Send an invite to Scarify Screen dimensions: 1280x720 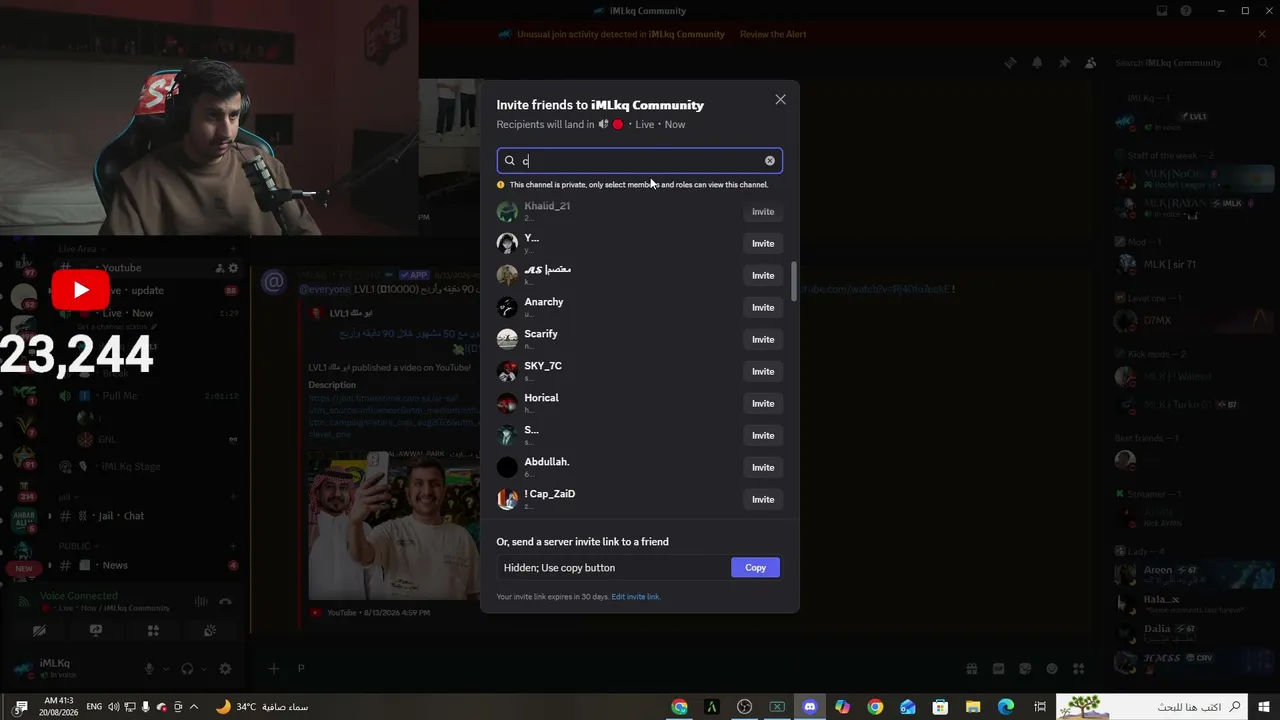[x=763, y=340]
